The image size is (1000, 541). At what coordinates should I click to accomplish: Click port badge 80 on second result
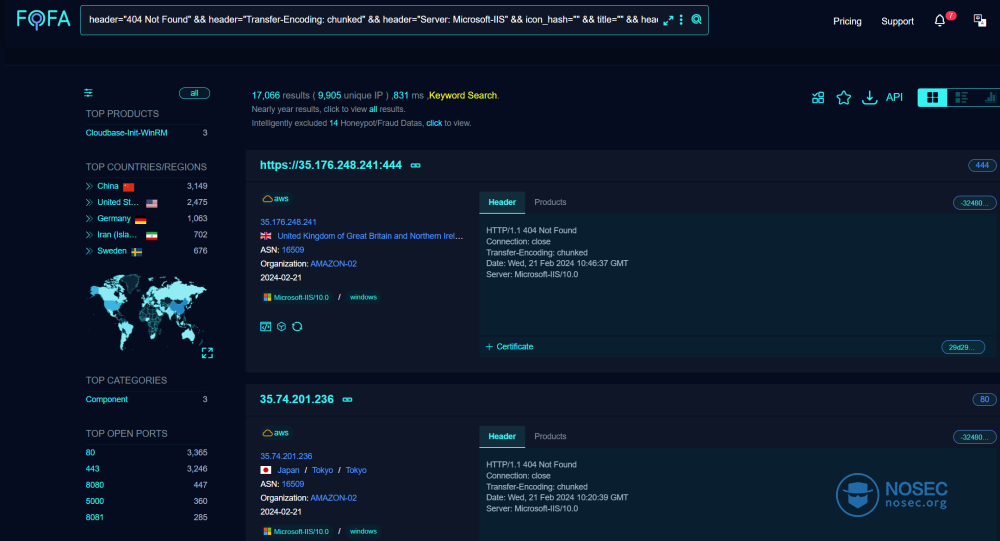click(984, 399)
